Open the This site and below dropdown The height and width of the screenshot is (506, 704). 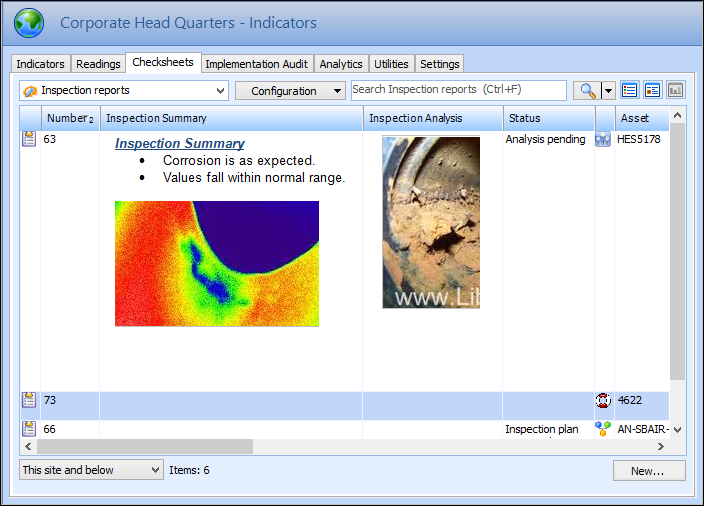90,470
